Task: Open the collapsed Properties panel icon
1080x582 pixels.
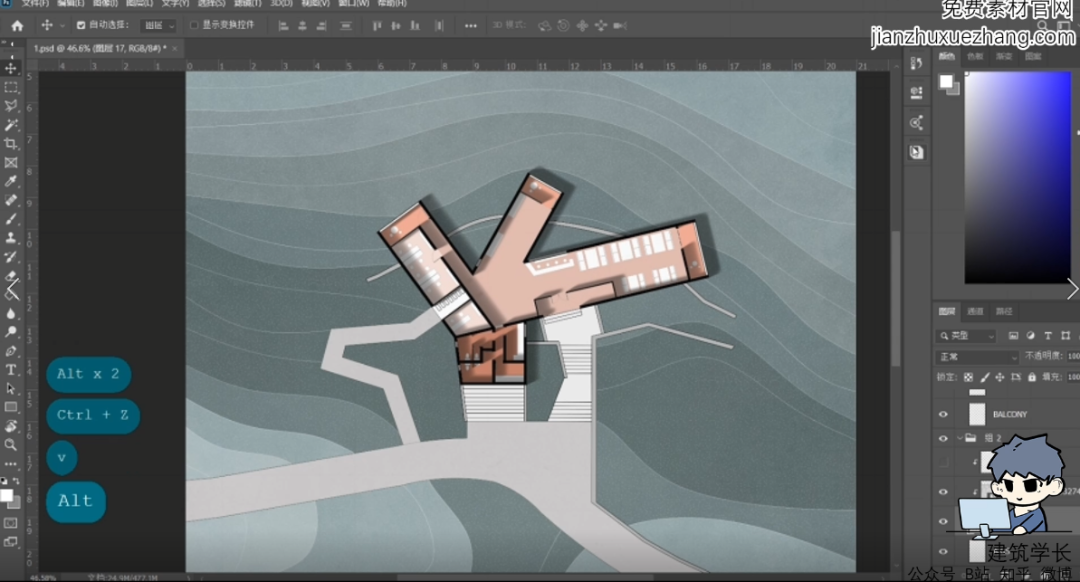Action: pos(916,92)
